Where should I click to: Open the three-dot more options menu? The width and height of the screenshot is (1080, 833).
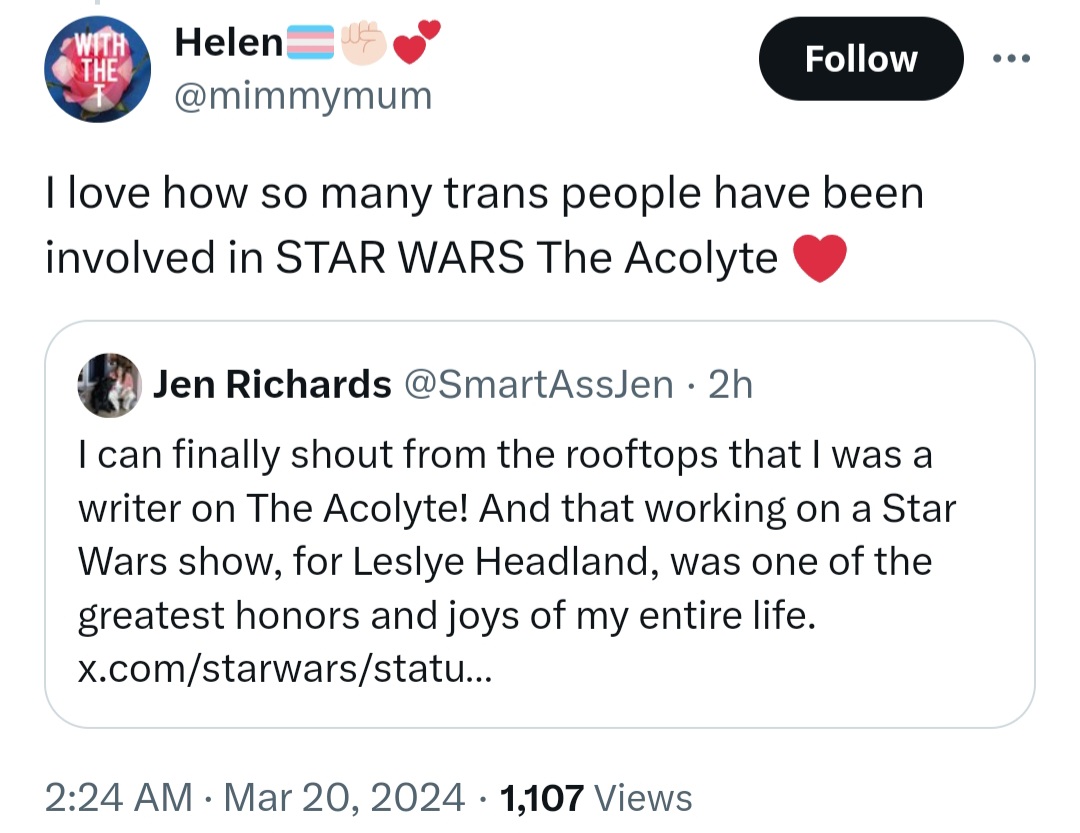(x=1011, y=59)
